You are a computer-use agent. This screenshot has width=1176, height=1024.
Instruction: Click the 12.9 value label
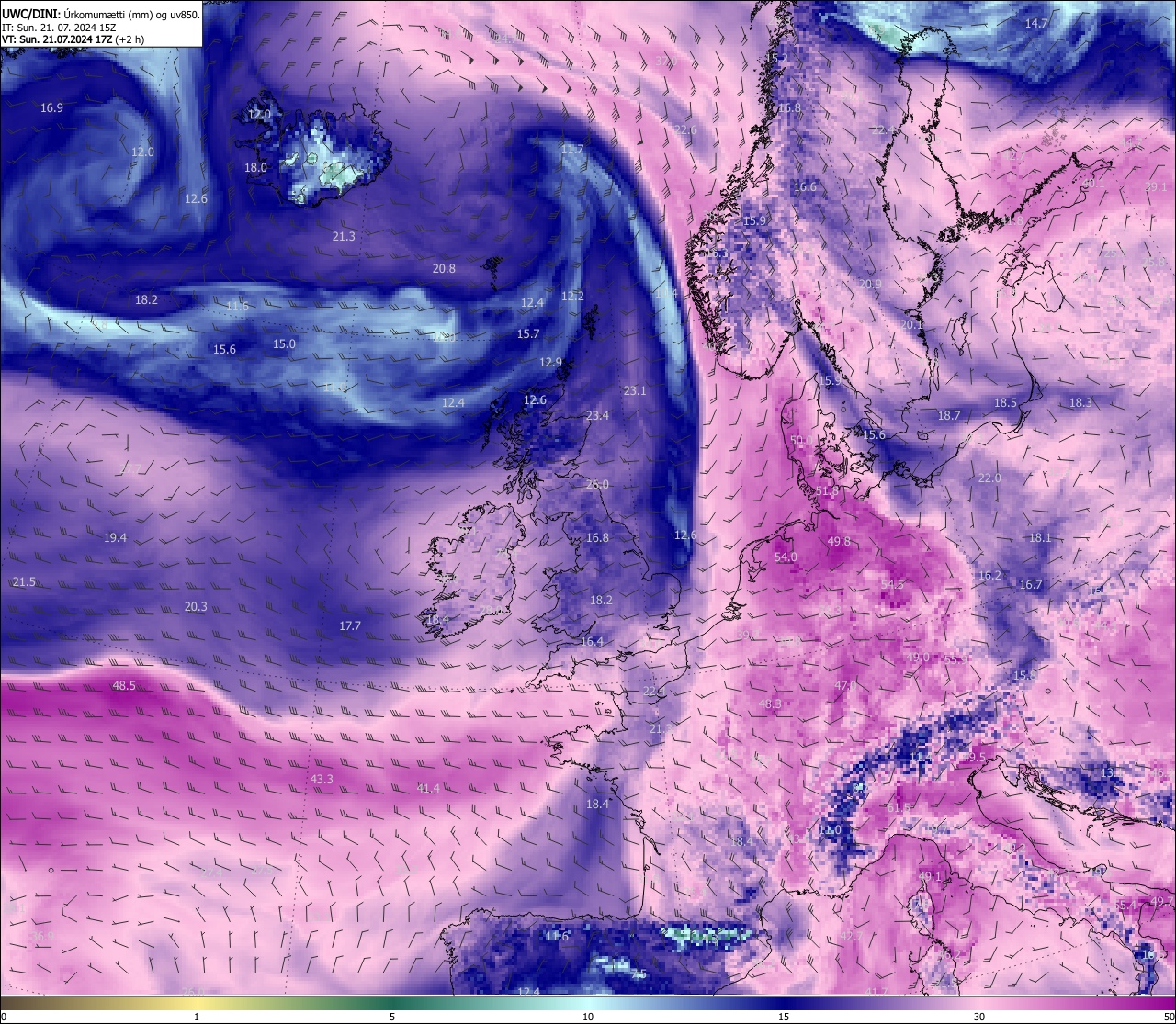[x=550, y=363]
